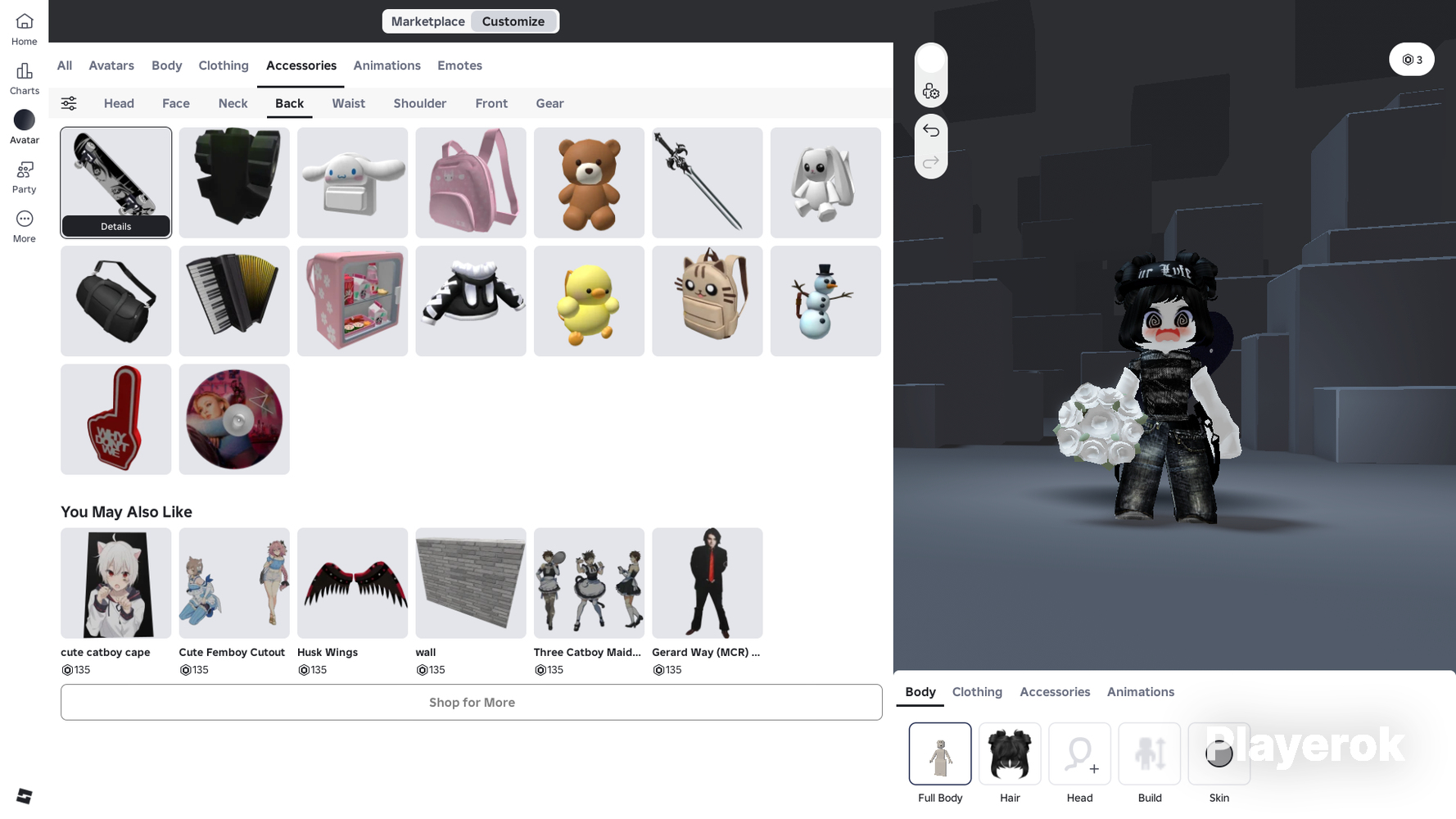Click the redo arrow icon
Viewport: 1456px width, 819px height.
[x=930, y=162]
